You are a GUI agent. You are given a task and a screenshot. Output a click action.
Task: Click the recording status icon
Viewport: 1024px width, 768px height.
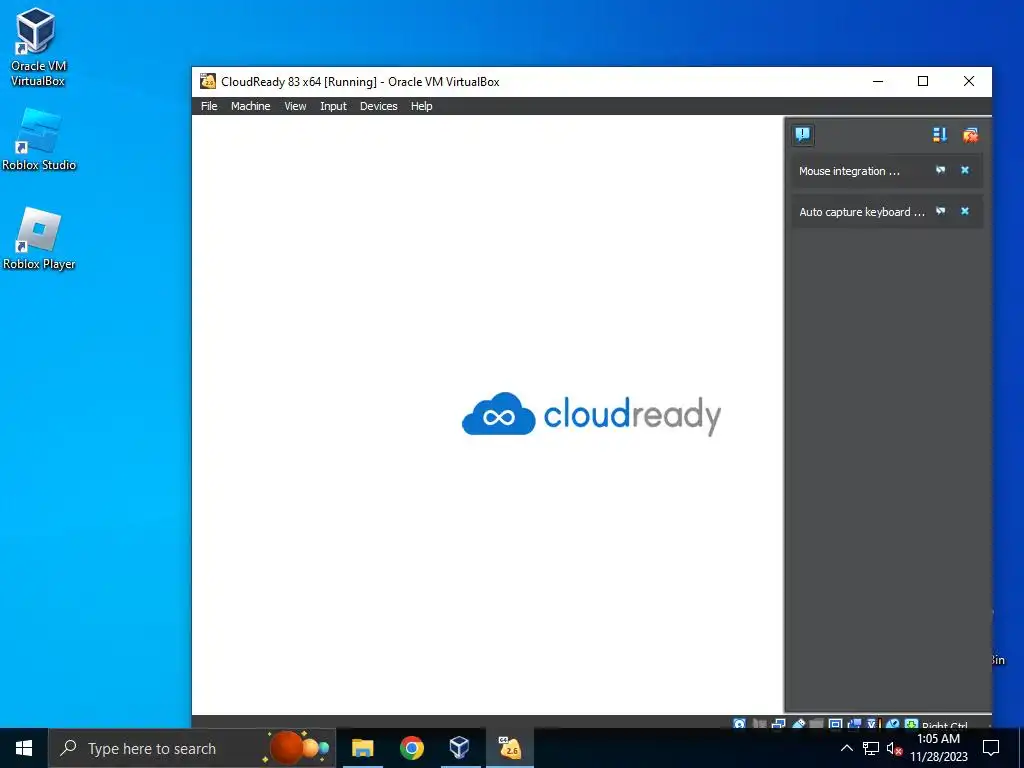coord(854,724)
